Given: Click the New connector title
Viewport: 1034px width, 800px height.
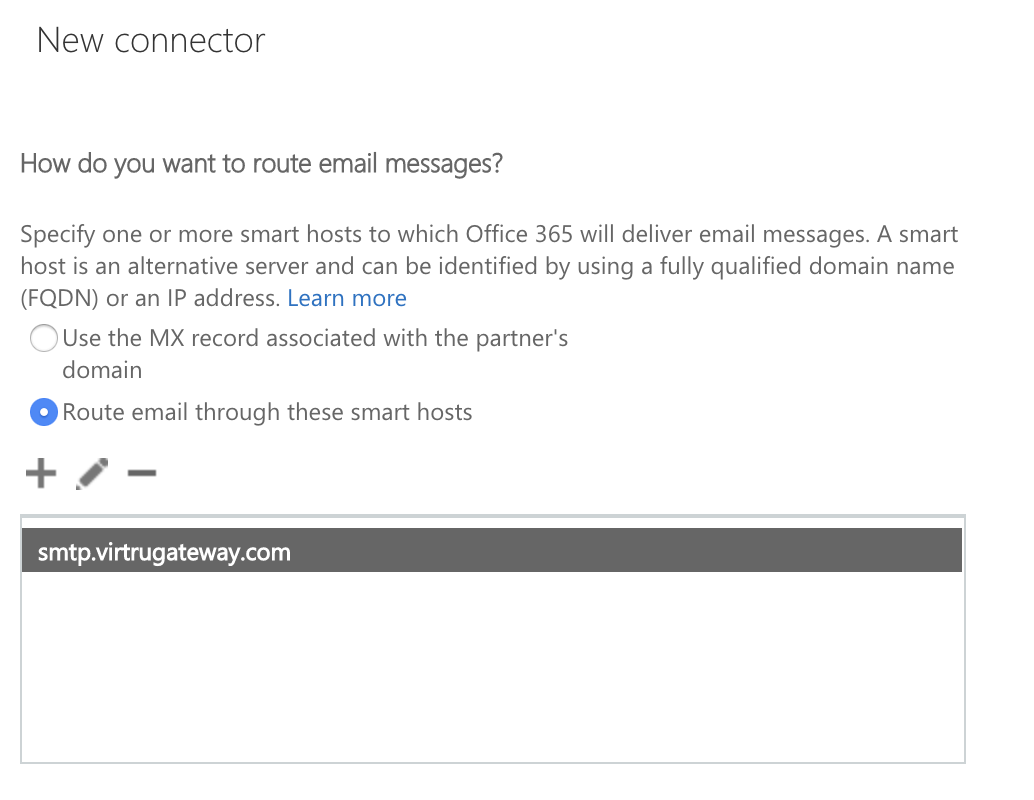Looking at the screenshot, I should [x=150, y=40].
